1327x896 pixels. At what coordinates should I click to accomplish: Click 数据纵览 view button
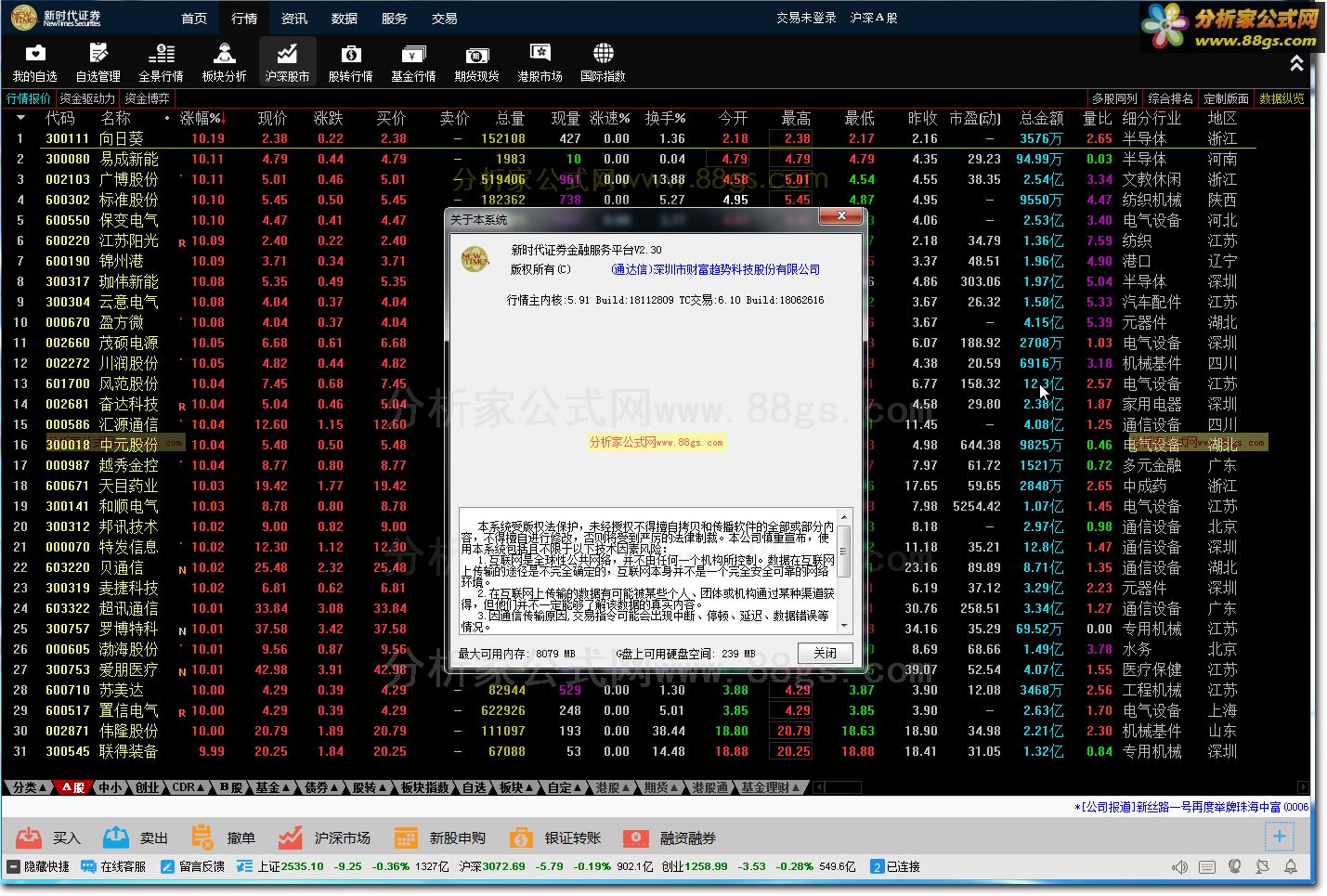click(x=1282, y=98)
